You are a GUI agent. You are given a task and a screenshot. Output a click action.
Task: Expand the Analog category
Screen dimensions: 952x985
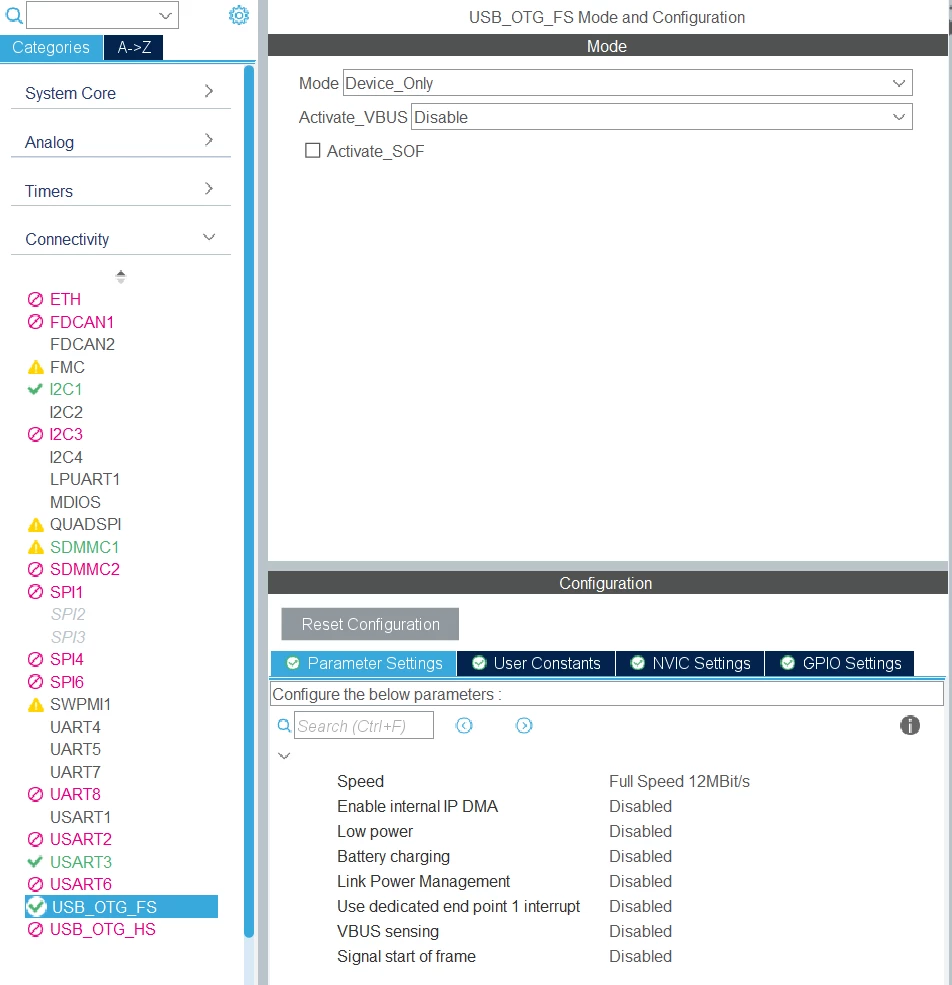tap(121, 142)
